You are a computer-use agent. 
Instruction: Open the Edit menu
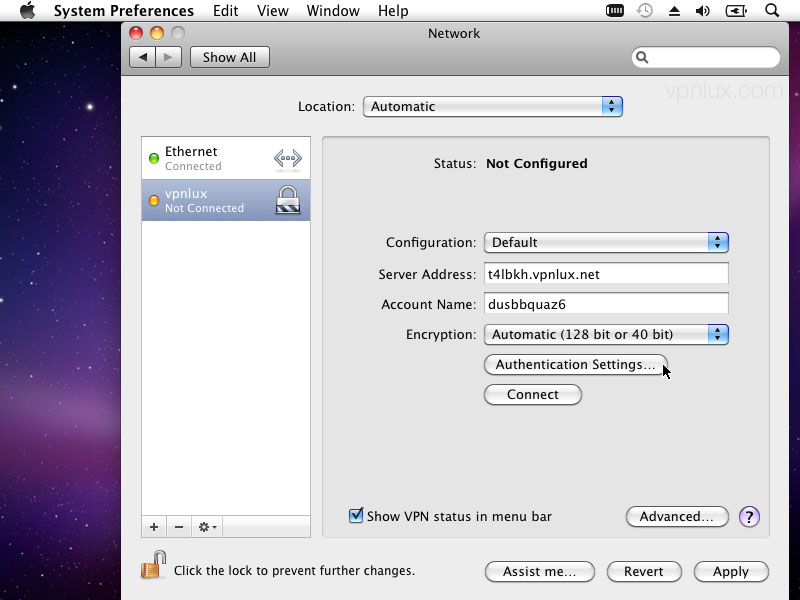(x=226, y=11)
